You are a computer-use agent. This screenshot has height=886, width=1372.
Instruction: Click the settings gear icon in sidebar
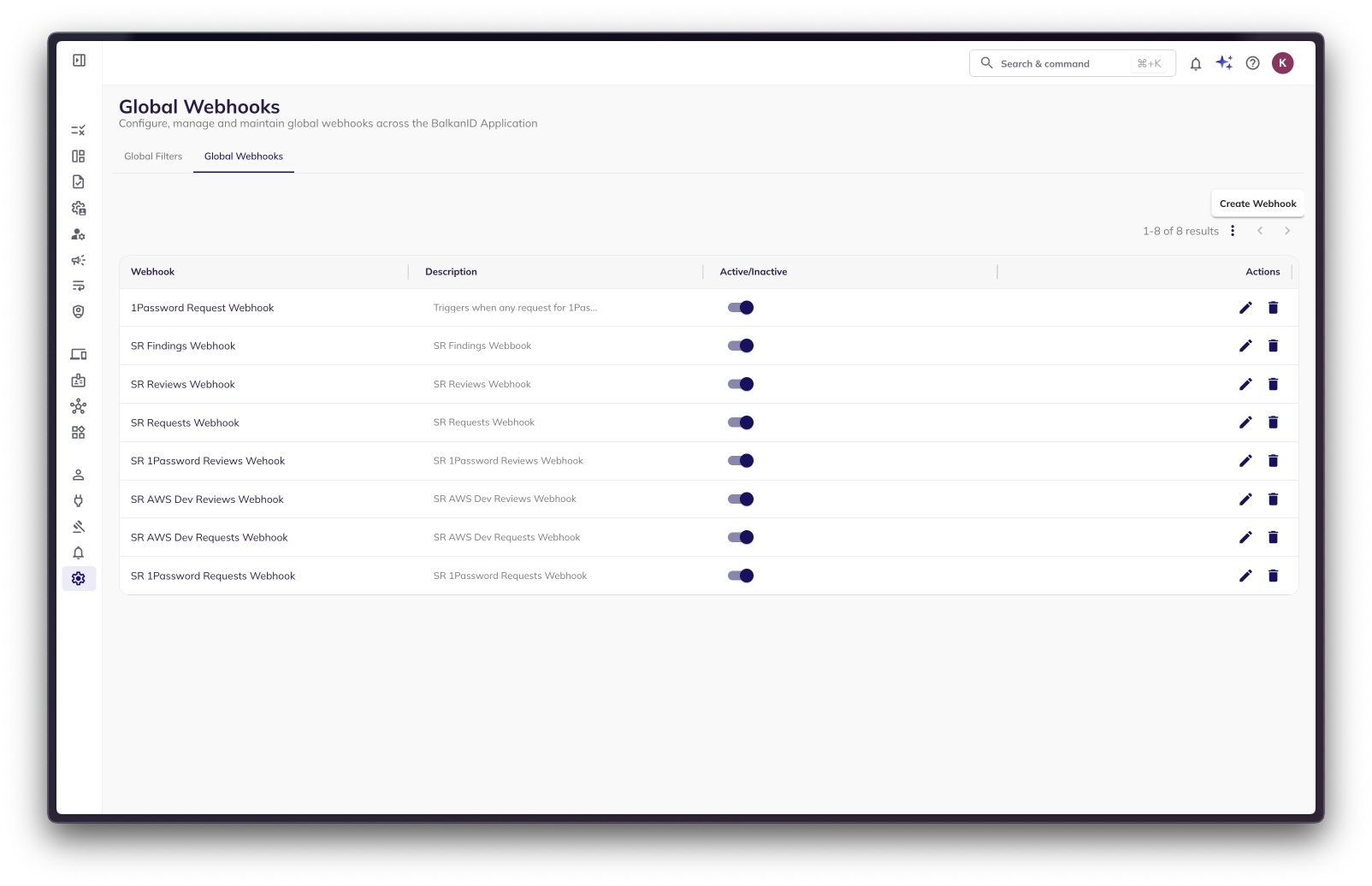[79, 579]
